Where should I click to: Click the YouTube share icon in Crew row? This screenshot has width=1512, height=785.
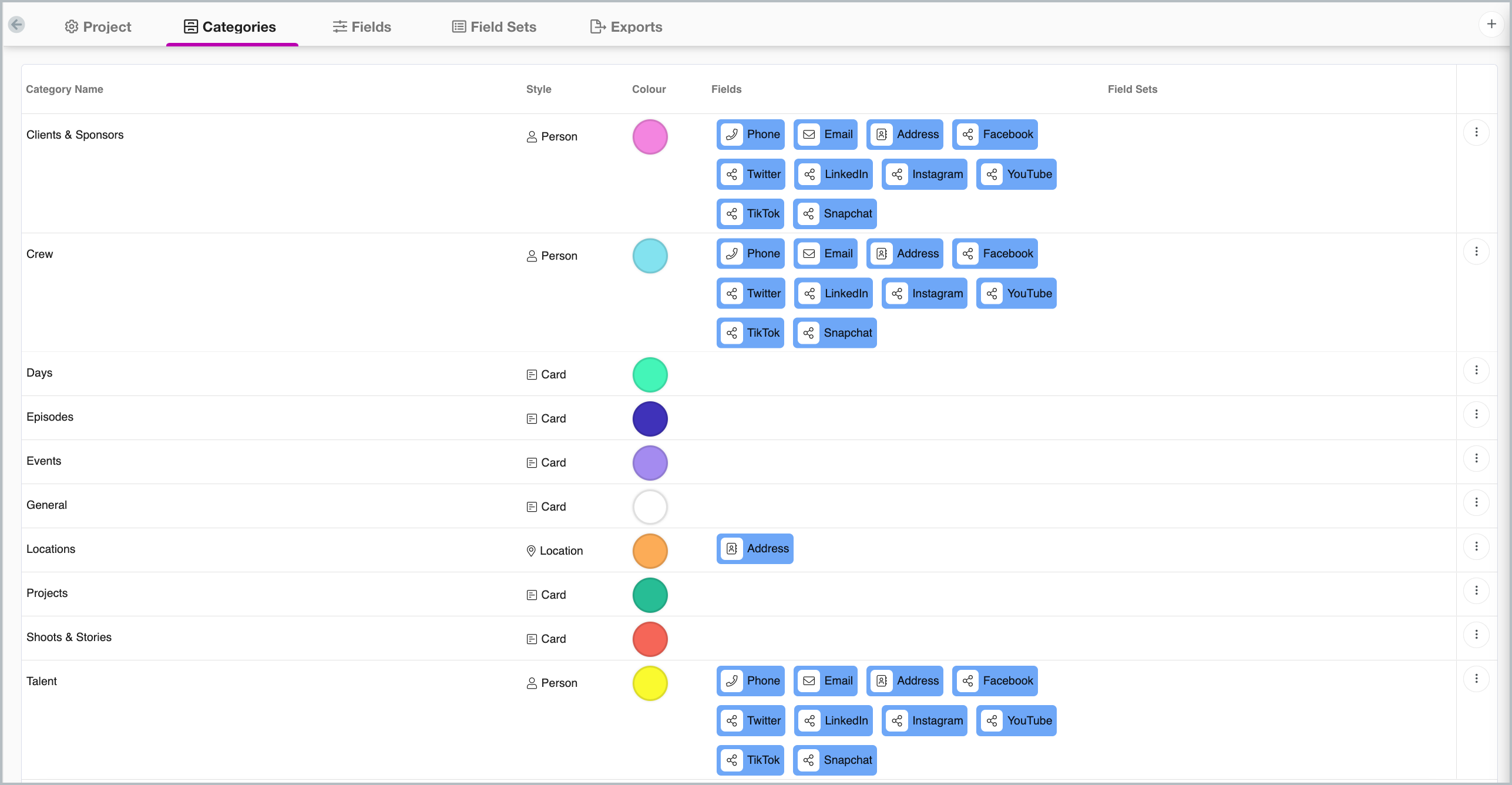pyautogui.click(x=992, y=294)
